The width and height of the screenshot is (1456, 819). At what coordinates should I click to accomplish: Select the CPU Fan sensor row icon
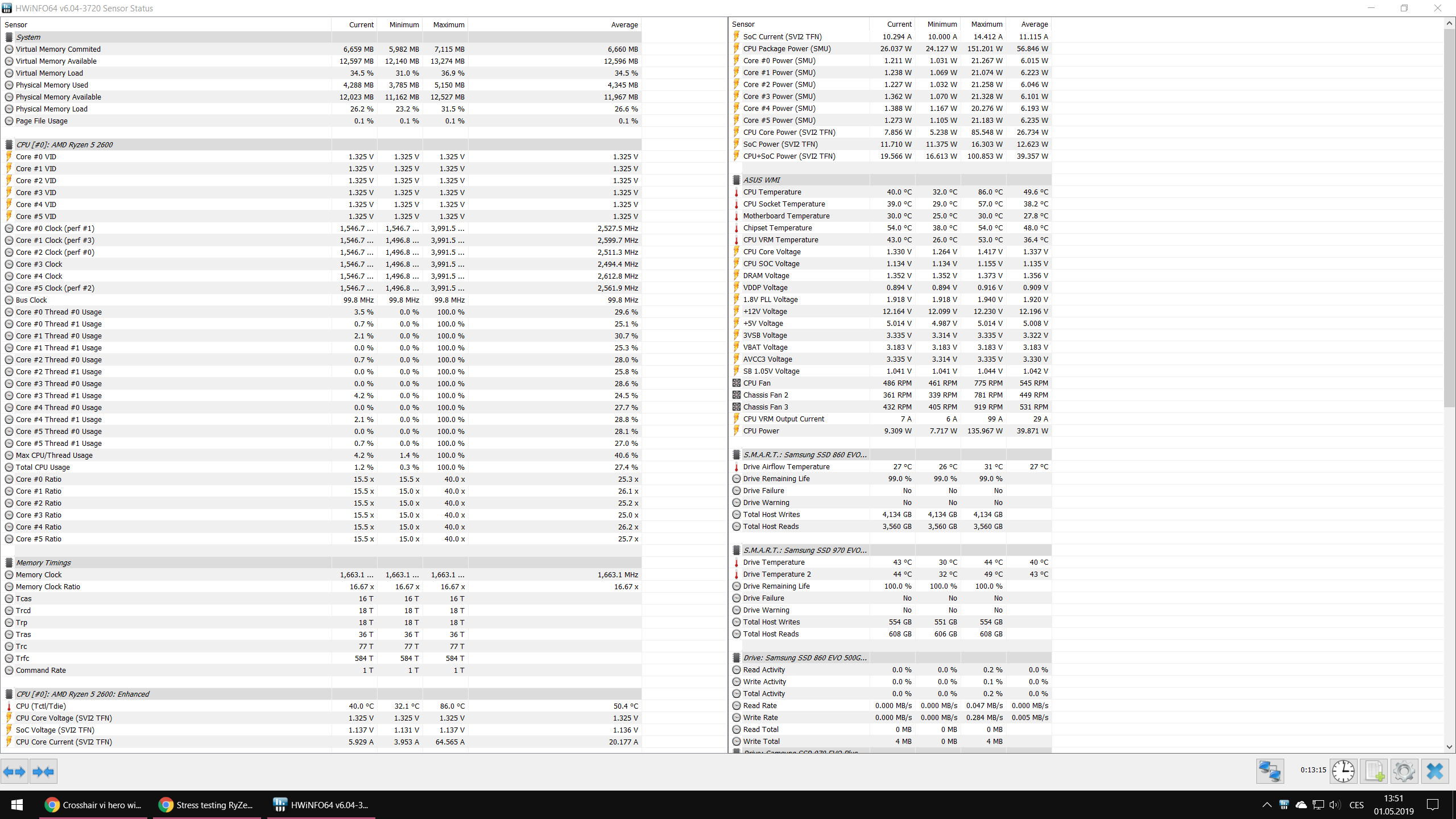coord(737,383)
